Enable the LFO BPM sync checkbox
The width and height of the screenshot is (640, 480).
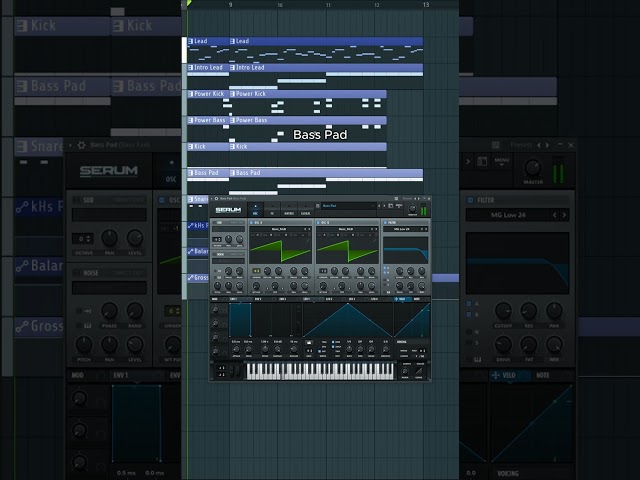tap(333, 342)
